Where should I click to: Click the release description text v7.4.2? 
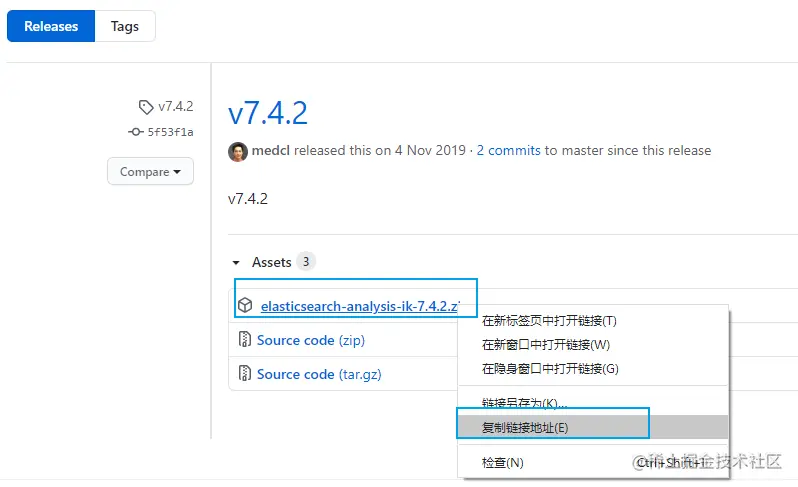coord(248,198)
